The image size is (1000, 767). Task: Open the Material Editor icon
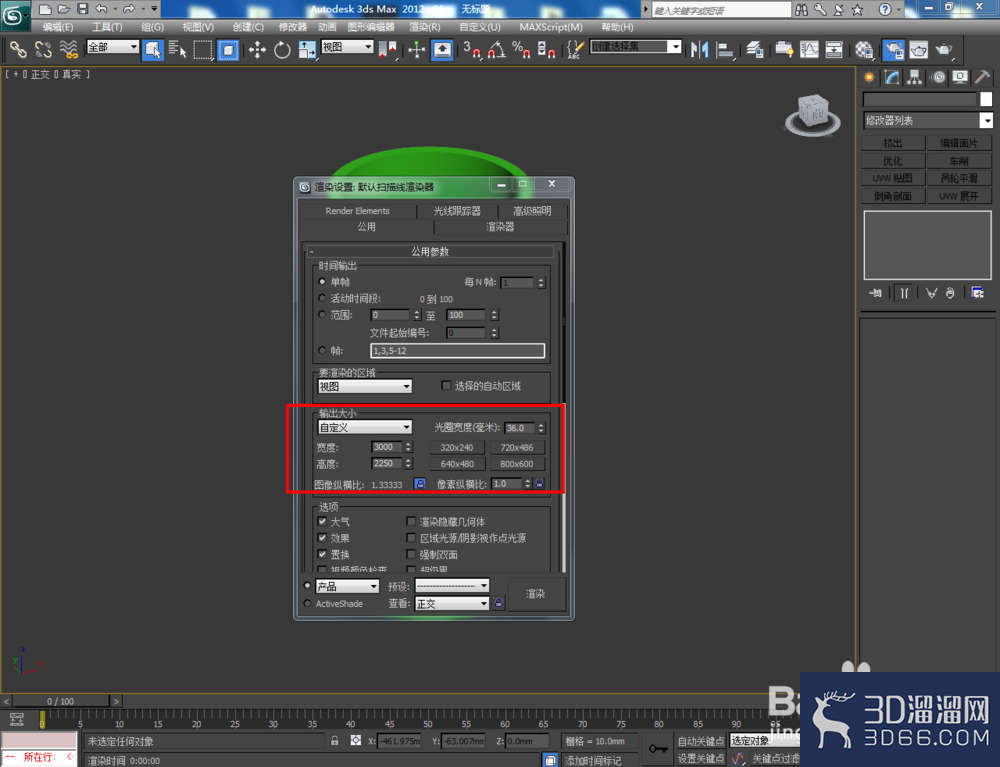[864, 50]
